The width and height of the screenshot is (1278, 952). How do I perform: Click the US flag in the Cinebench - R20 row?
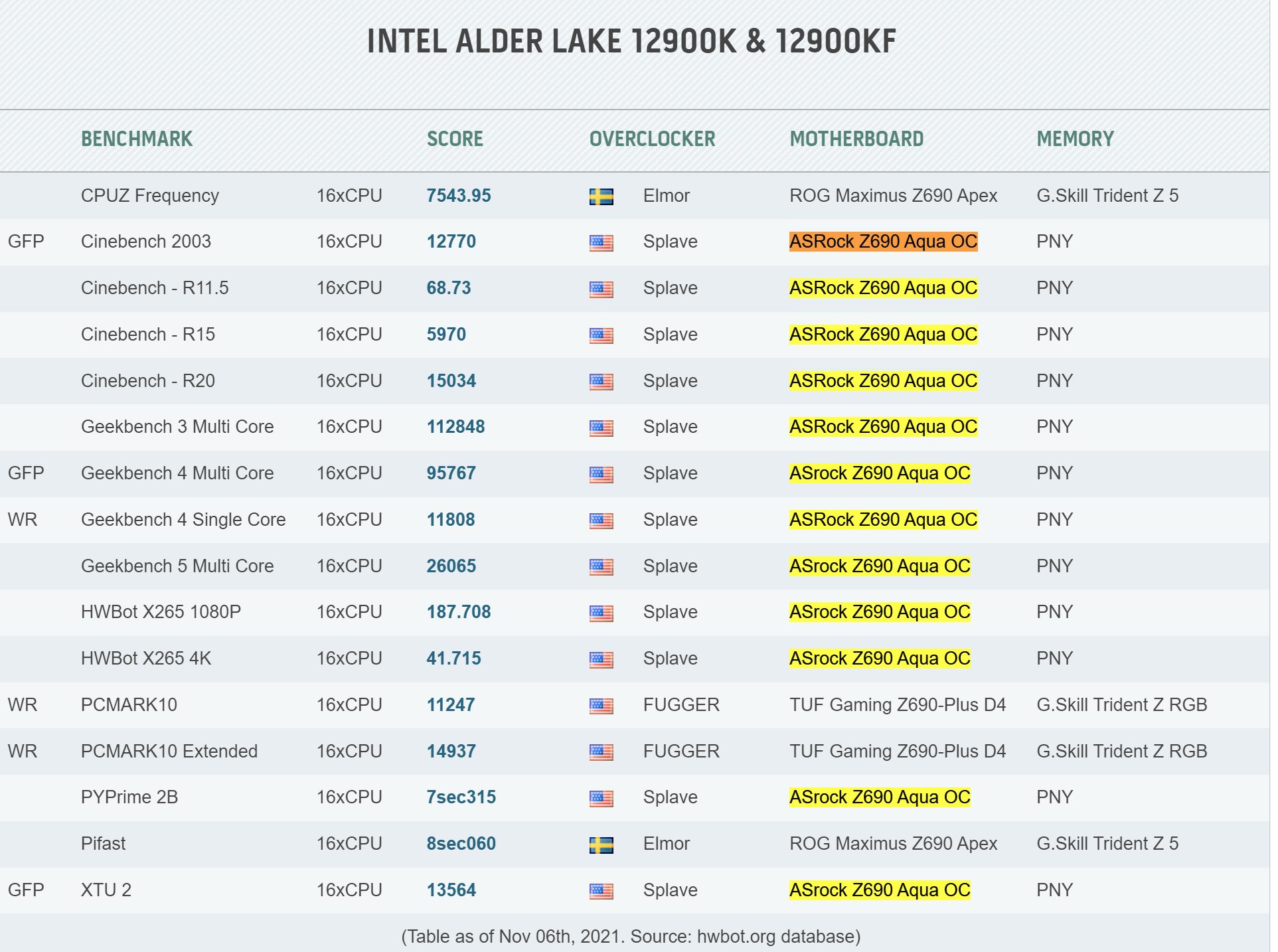[601, 382]
